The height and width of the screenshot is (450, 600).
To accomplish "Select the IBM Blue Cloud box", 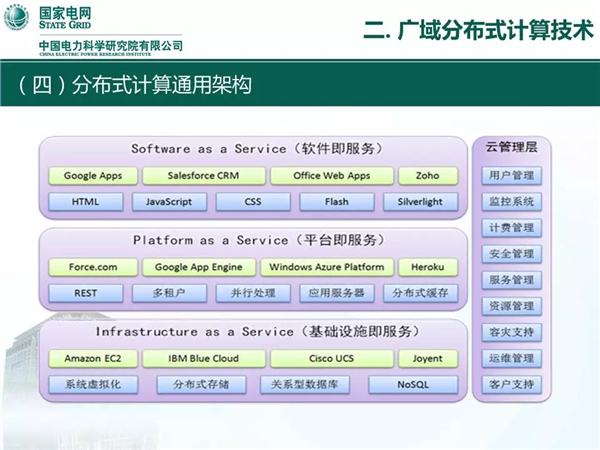I will point(203,358).
